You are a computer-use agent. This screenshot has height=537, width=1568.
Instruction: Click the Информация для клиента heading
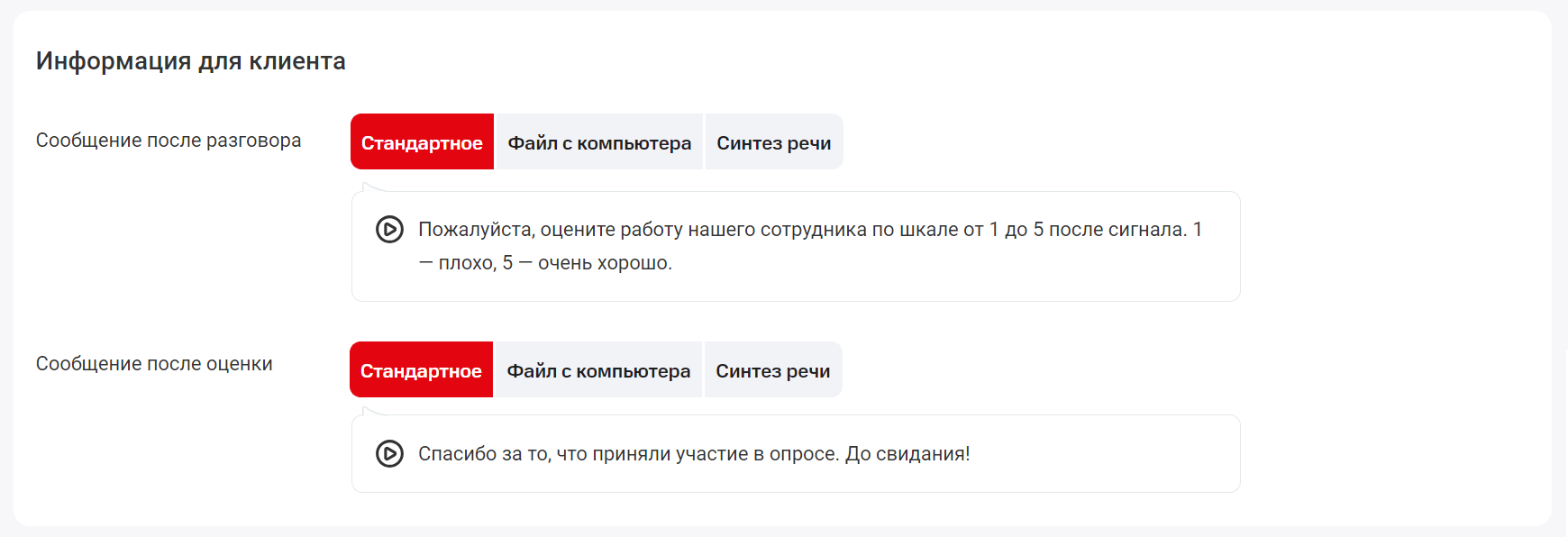point(191,61)
